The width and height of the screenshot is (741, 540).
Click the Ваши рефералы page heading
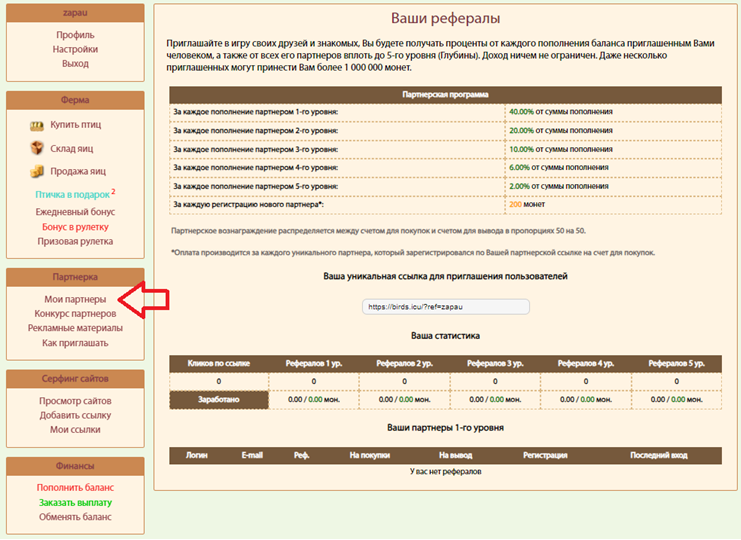pos(445,18)
